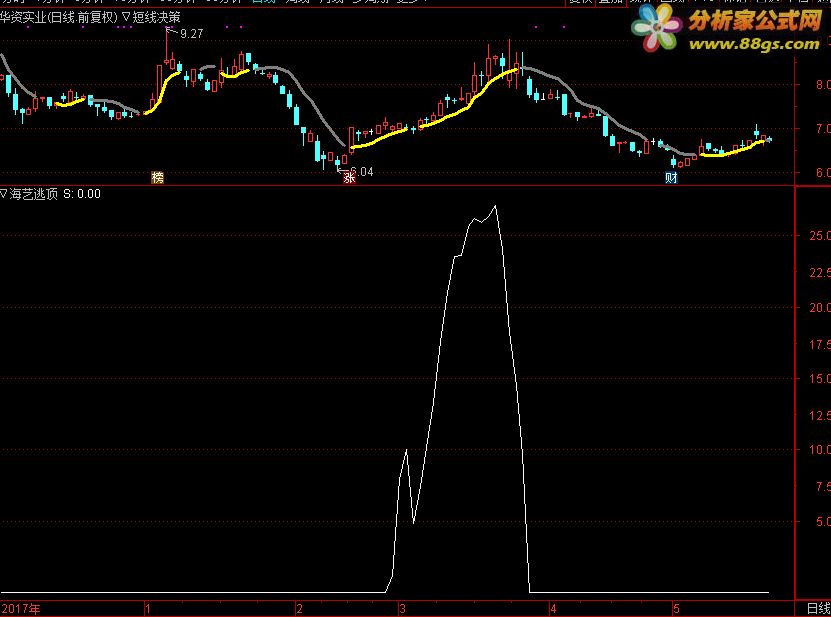Click the 海艺逃顶 indicator name

[33, 194]
